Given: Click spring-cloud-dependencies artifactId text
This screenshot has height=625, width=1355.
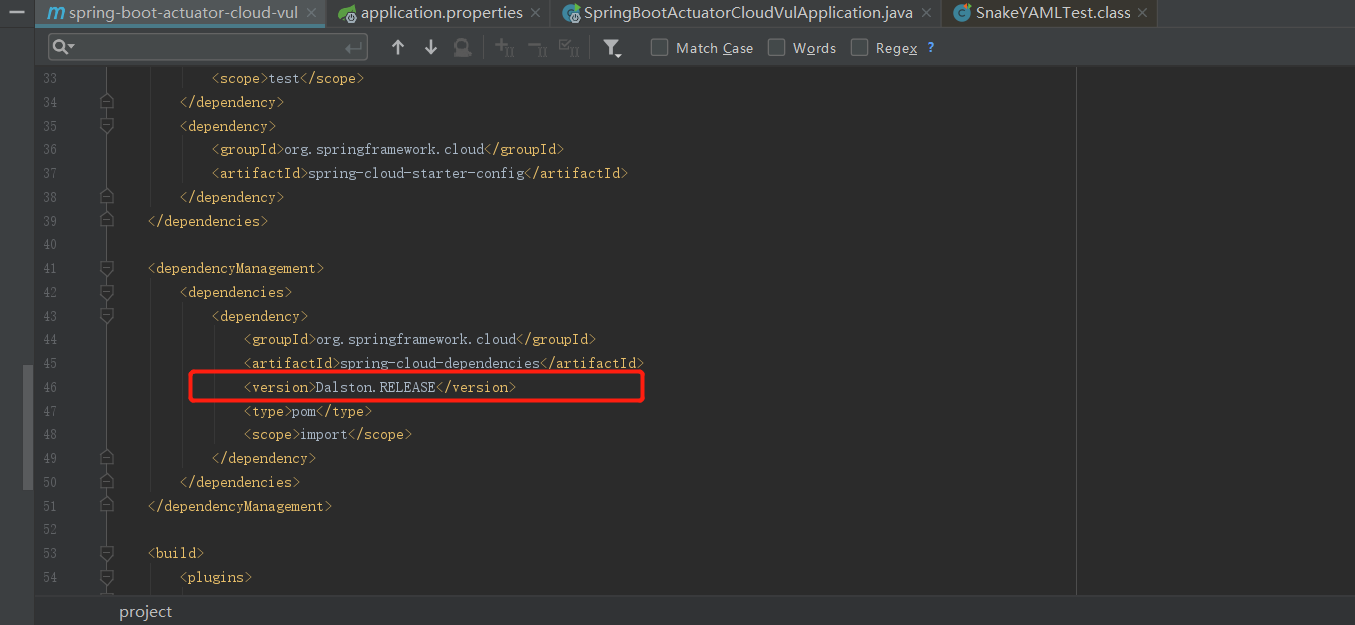Looking at the screenshot, I should click(440, 363).
